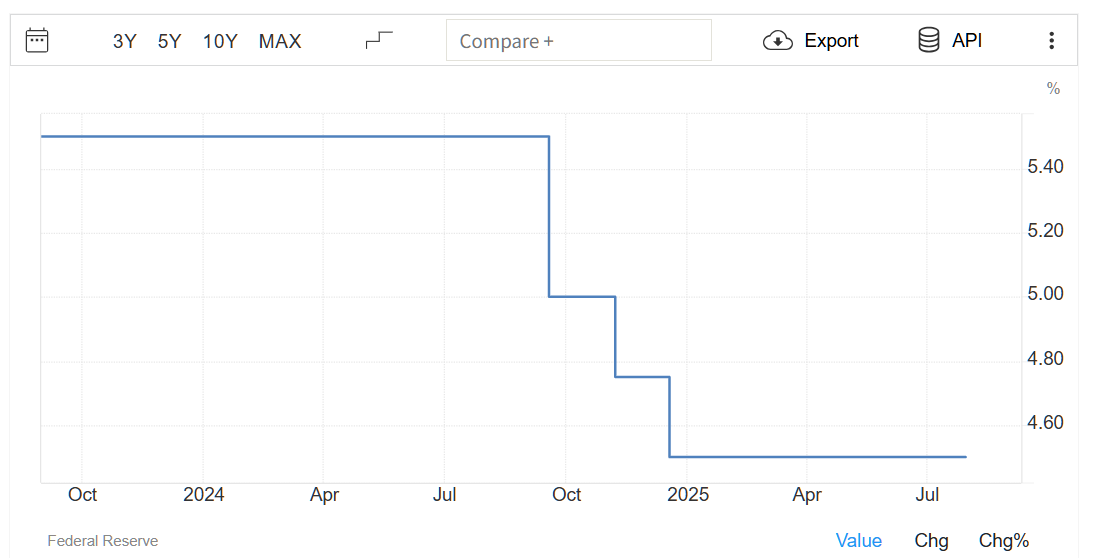Click the database API icon
The image size is (1095, 558).
(x=929, y=41)
